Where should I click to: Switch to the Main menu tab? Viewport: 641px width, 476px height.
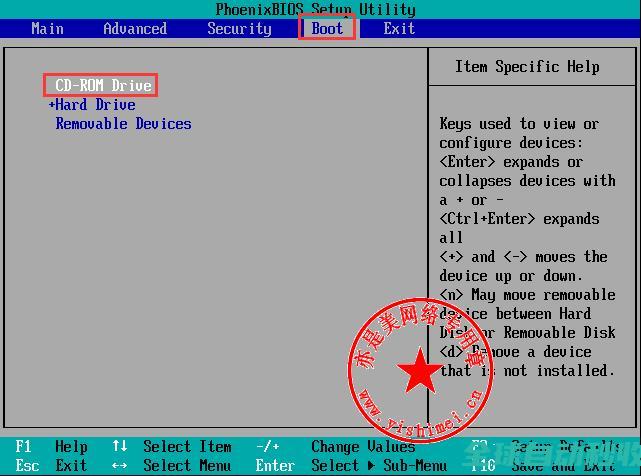coord(47,28)
